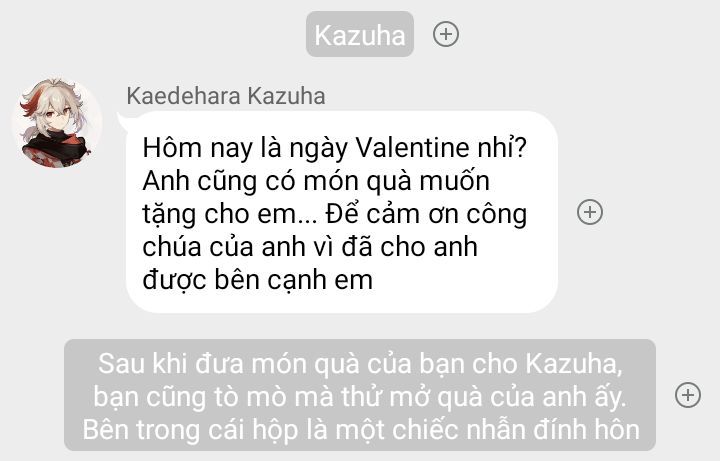The height and width of the screenshot is (461, 720).
Task: Click the plus icon beside the gray narration box
Action: click(687, 395)
